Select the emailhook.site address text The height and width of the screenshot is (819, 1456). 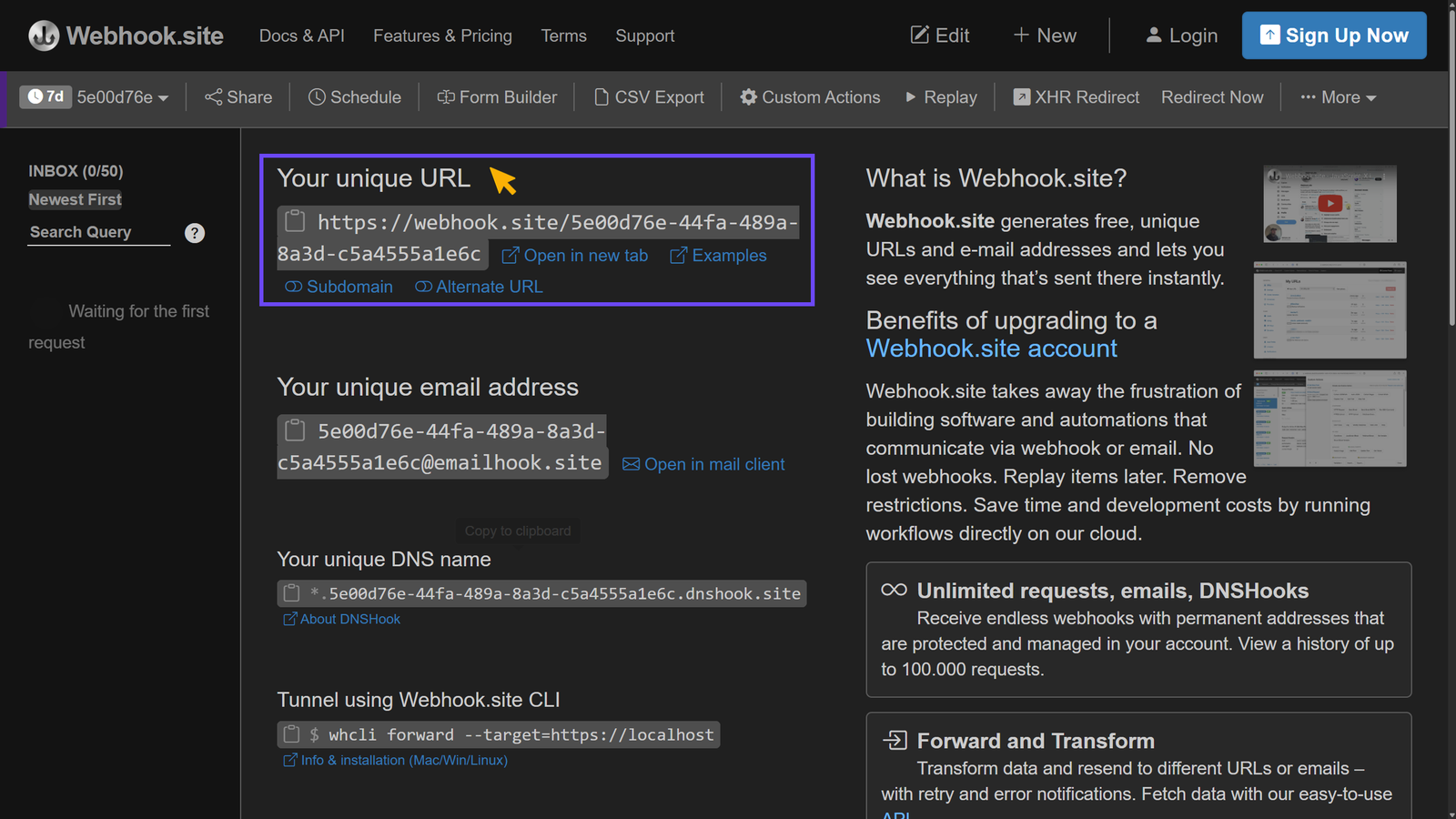[441, 447]
